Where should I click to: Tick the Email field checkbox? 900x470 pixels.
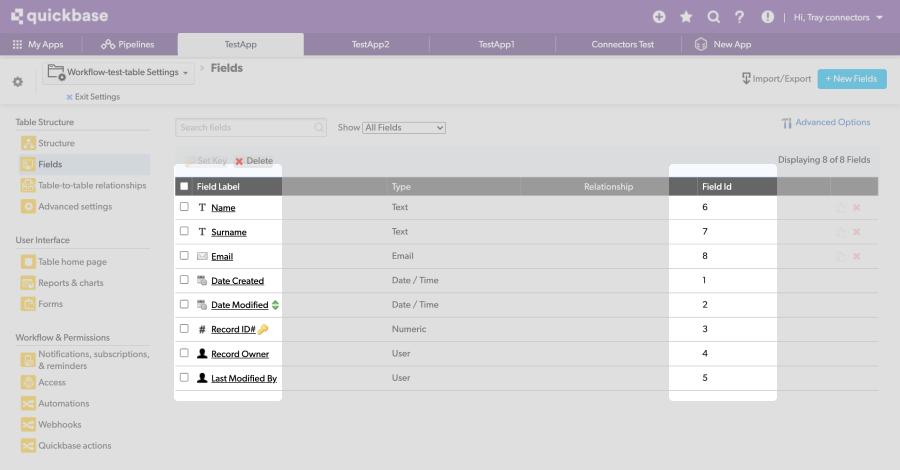coord(184,256)
